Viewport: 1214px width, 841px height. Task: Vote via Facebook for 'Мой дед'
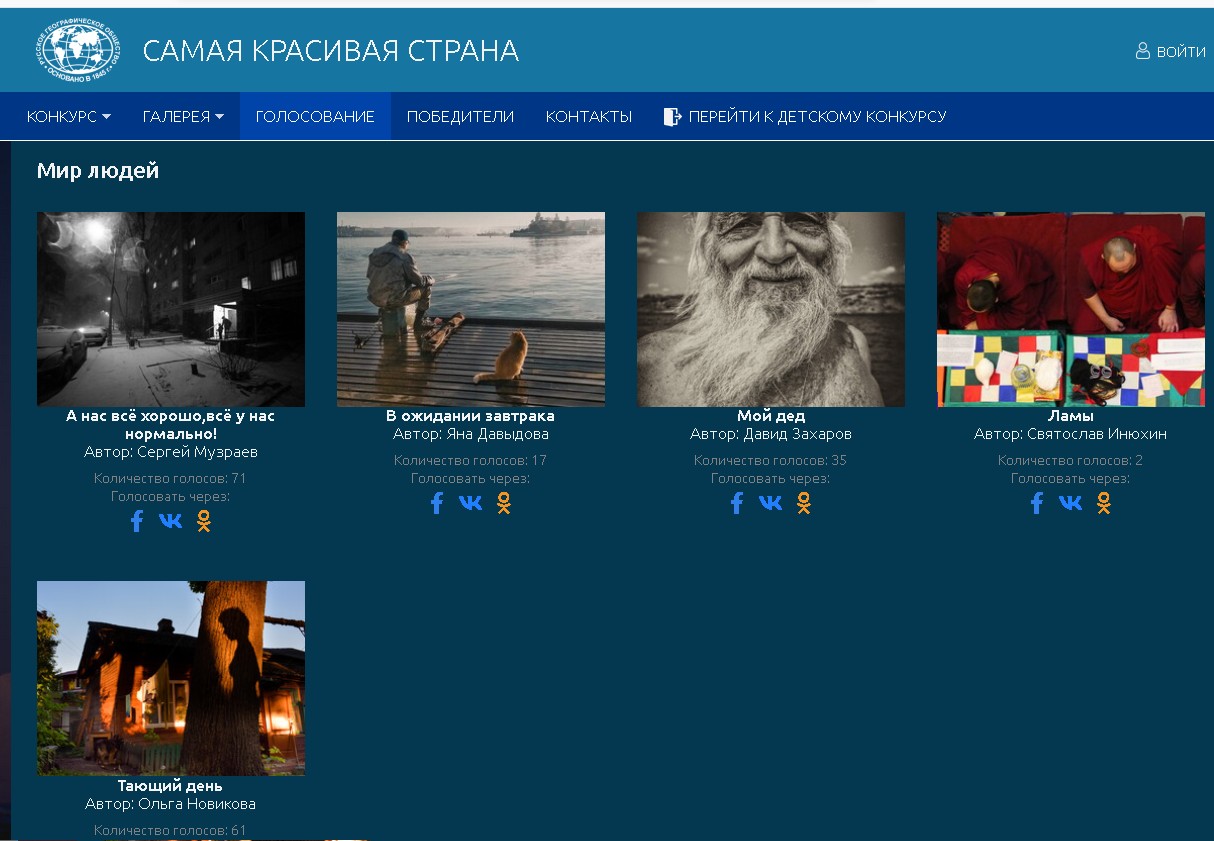(737, 503)
